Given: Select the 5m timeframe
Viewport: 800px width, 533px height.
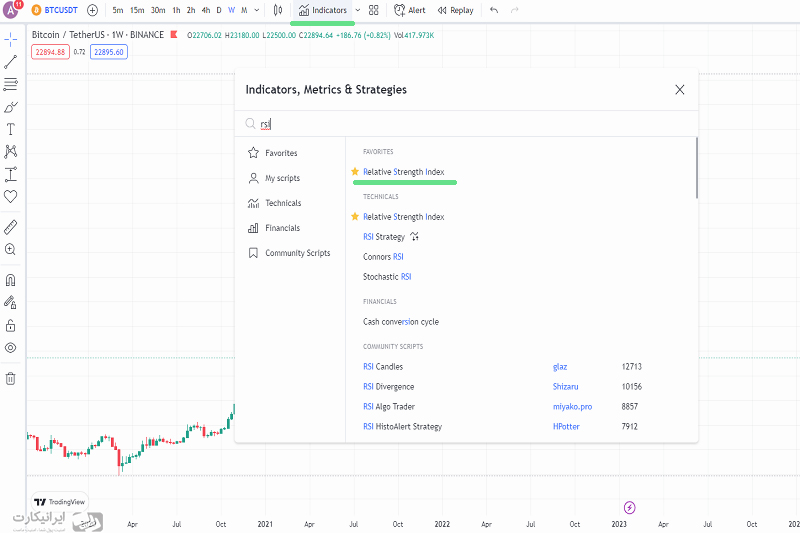Looking at the screenshot, I should tap(118, 10).
